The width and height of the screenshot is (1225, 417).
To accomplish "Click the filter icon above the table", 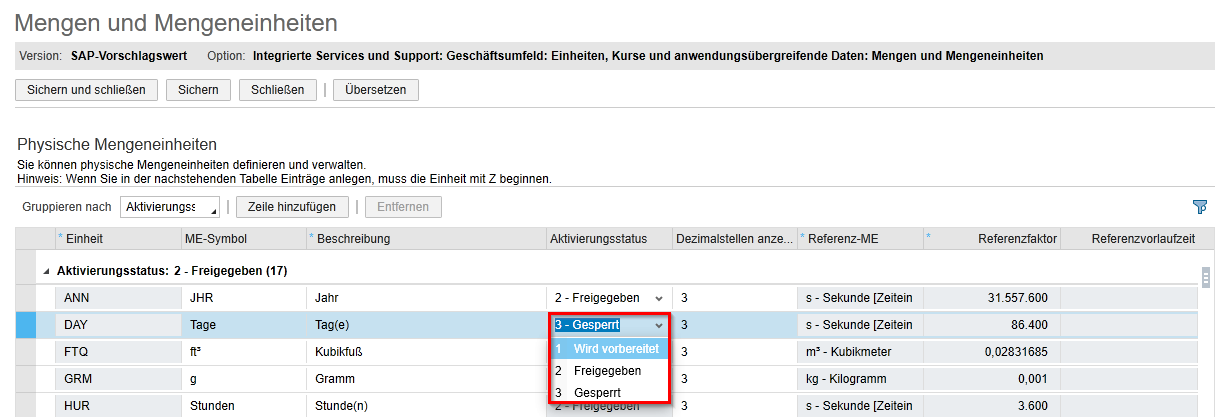I will [1200, 207].
